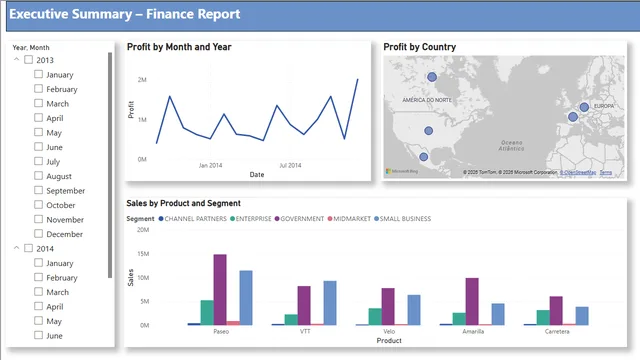Open the OpenStreetMap attribution link
This screenshot has width=640, height=360.
coord(578,172)
